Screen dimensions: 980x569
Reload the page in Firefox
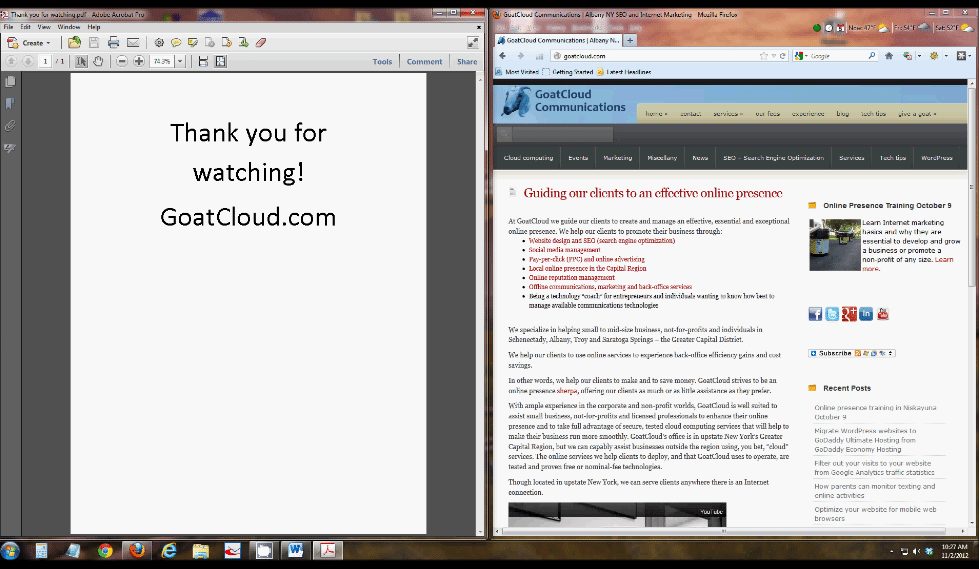coord(782,56)
